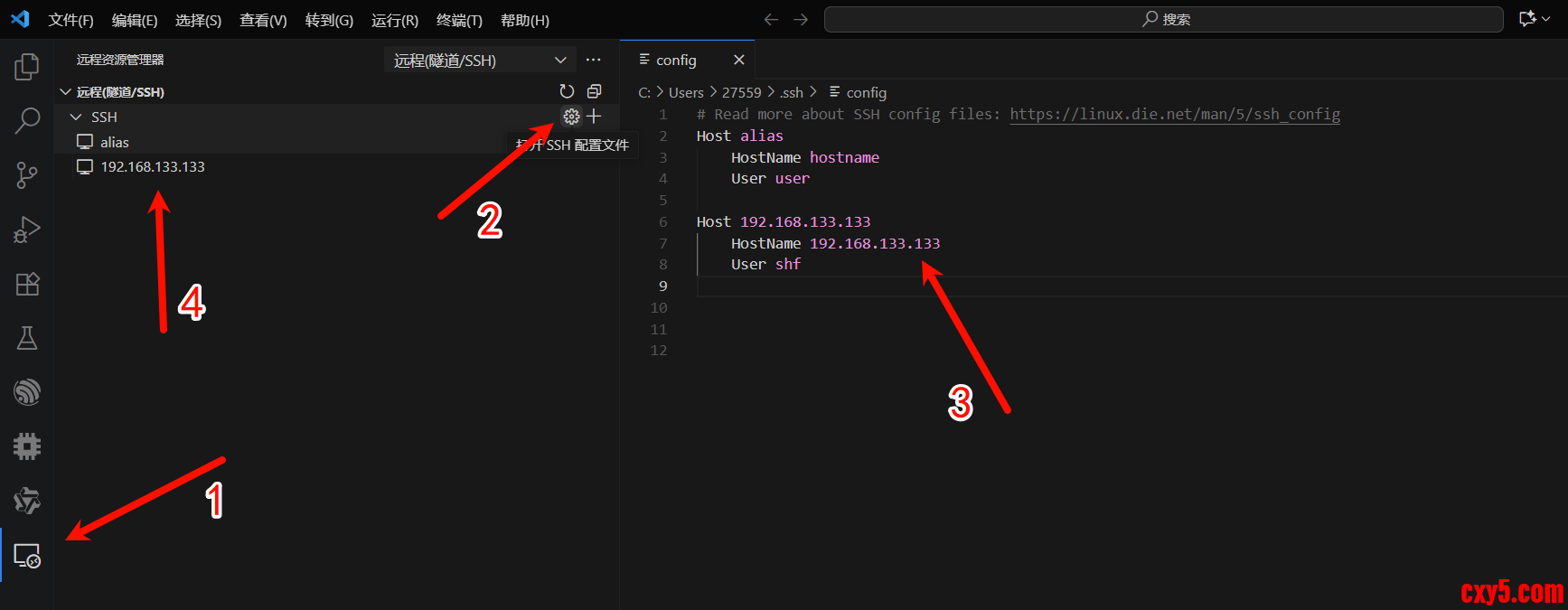
Task: Click the C: breadcrumb segment
Action: coord(644,92)
